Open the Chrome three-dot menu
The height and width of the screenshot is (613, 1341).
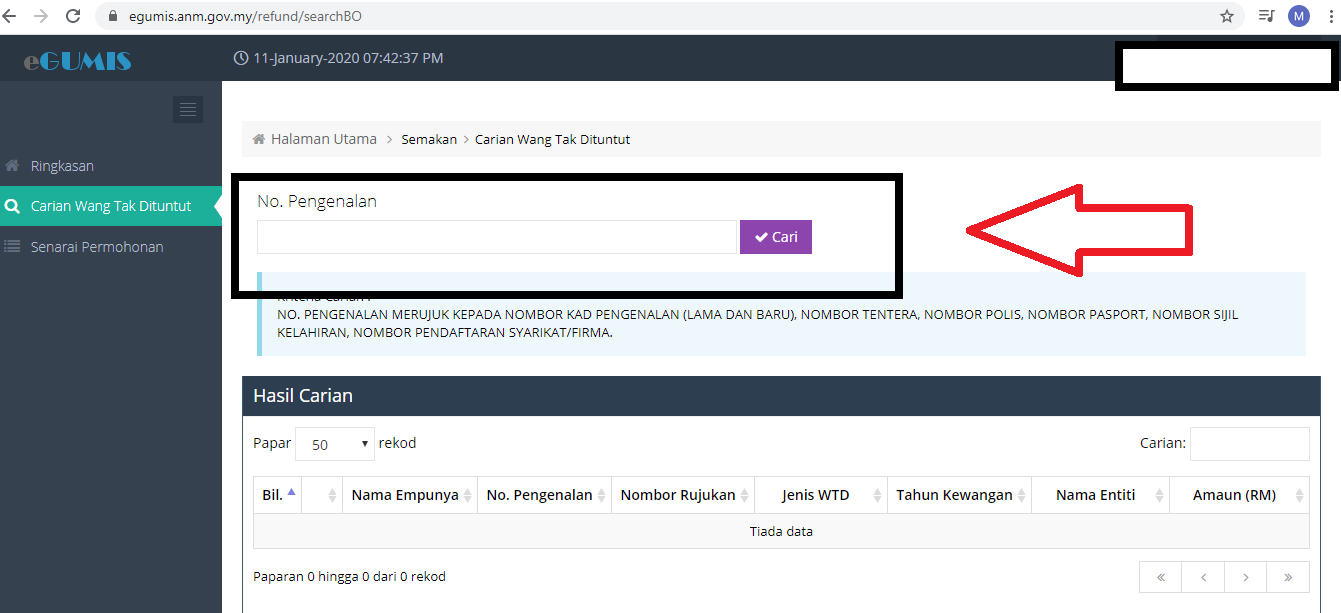[x=1329, y=16]
